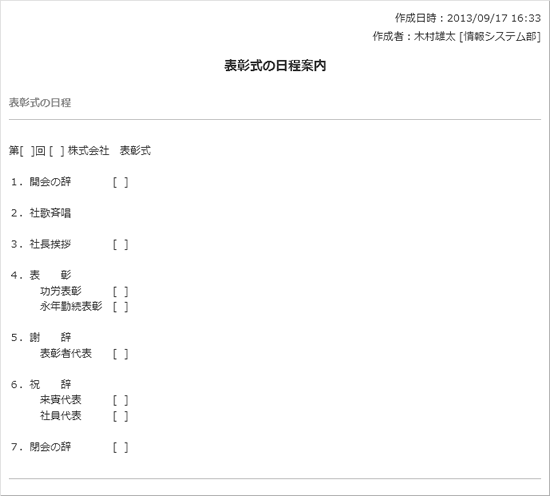Select item 3. 社長挨拶
The image size is (550, 496).
(x=41, y=244)
